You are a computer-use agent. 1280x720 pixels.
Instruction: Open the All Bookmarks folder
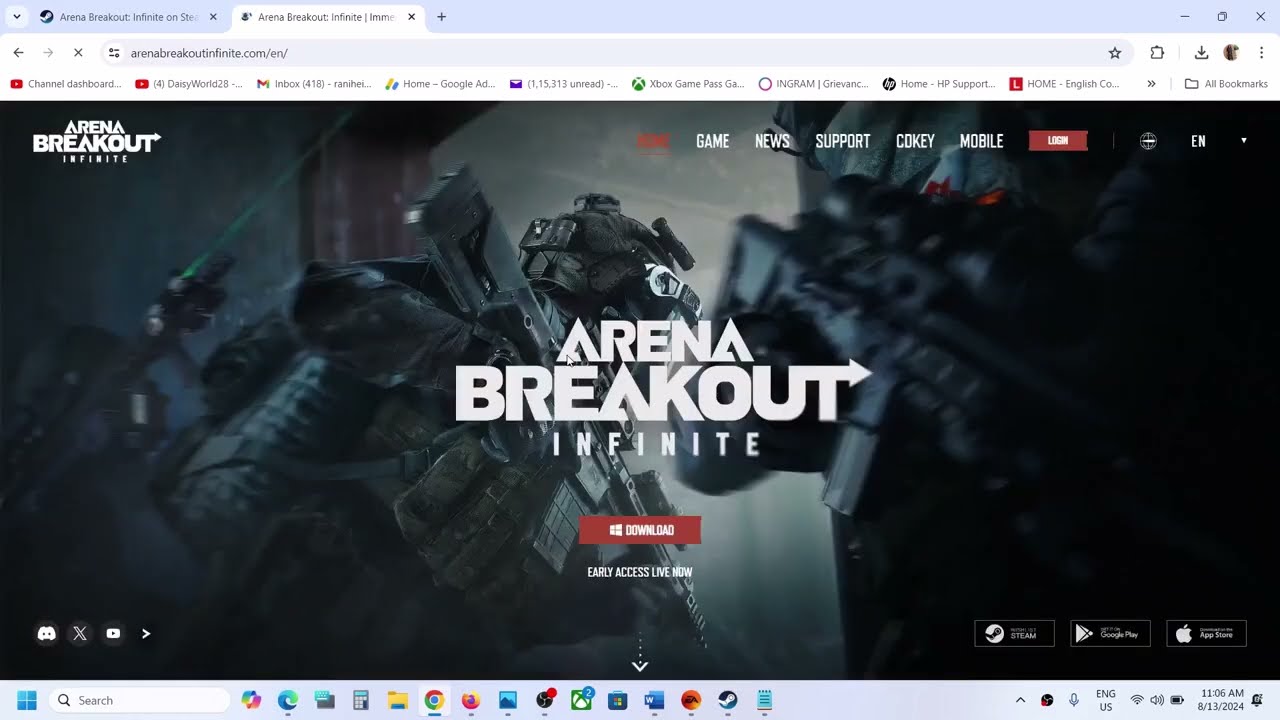(x=1226, y=84)
